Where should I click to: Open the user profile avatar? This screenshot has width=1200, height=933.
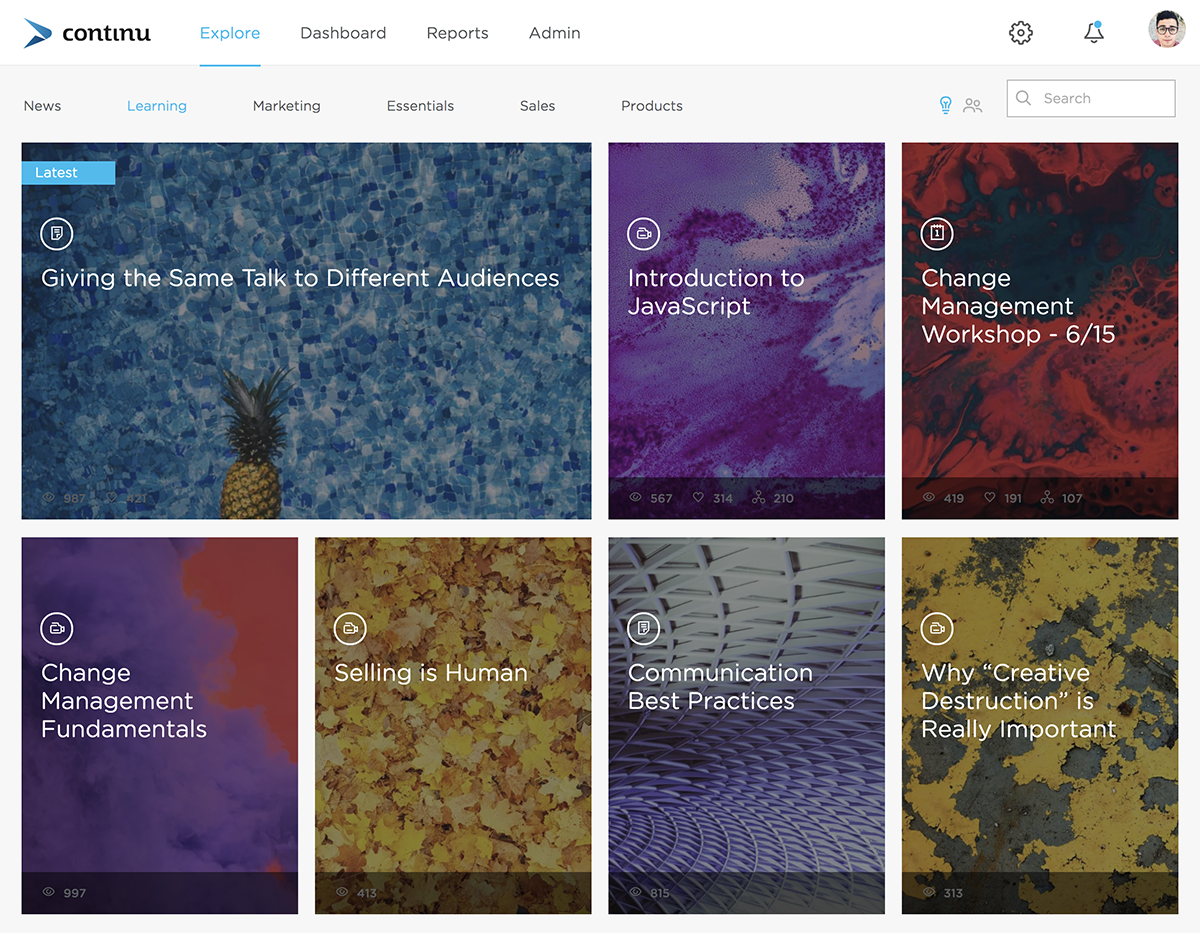(x=1166, y=30)
